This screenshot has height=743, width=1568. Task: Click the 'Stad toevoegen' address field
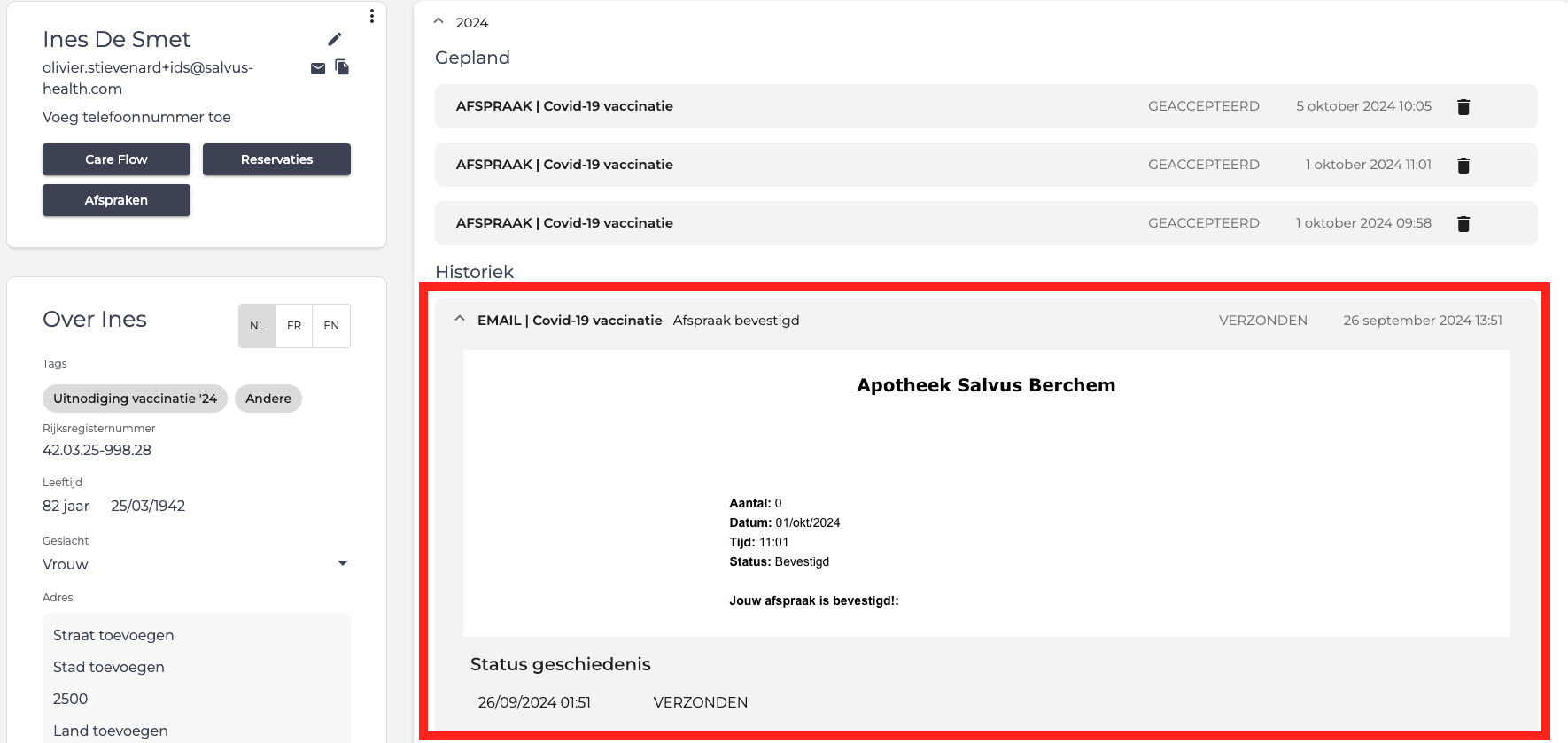pos(109,667)
